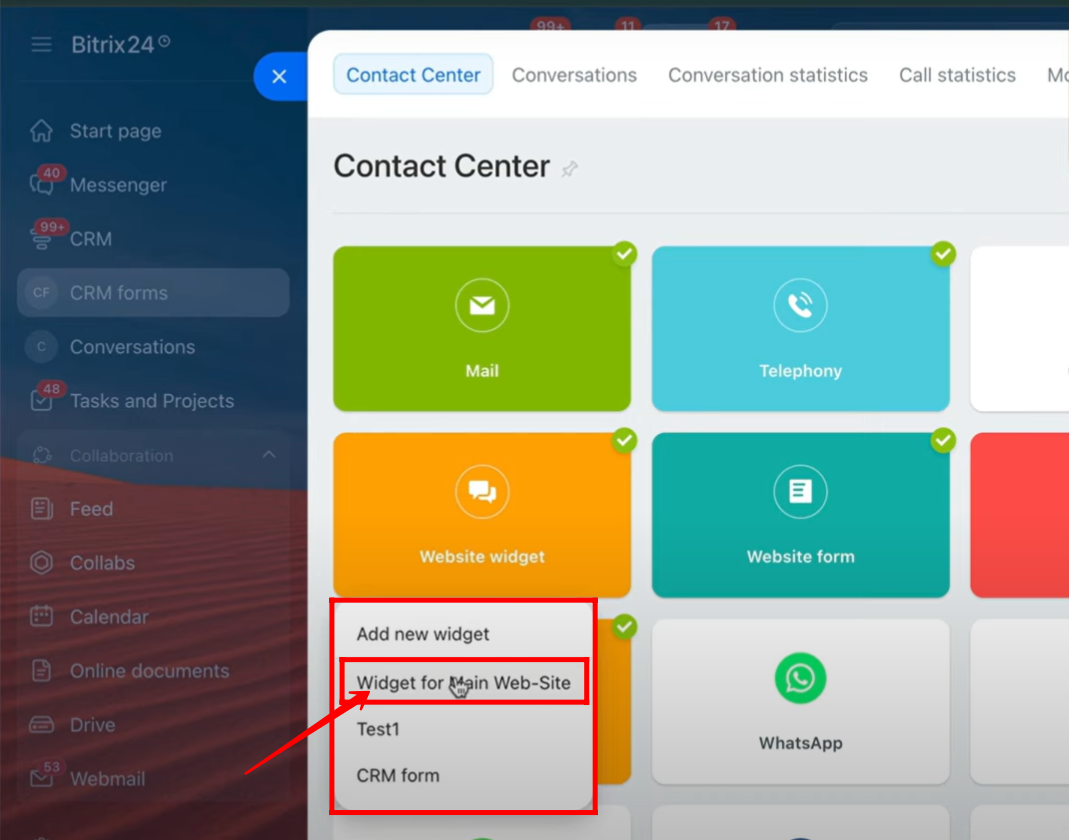Open Tasks and Projects in sidebar
The image size is (1069, 840).
153,401
